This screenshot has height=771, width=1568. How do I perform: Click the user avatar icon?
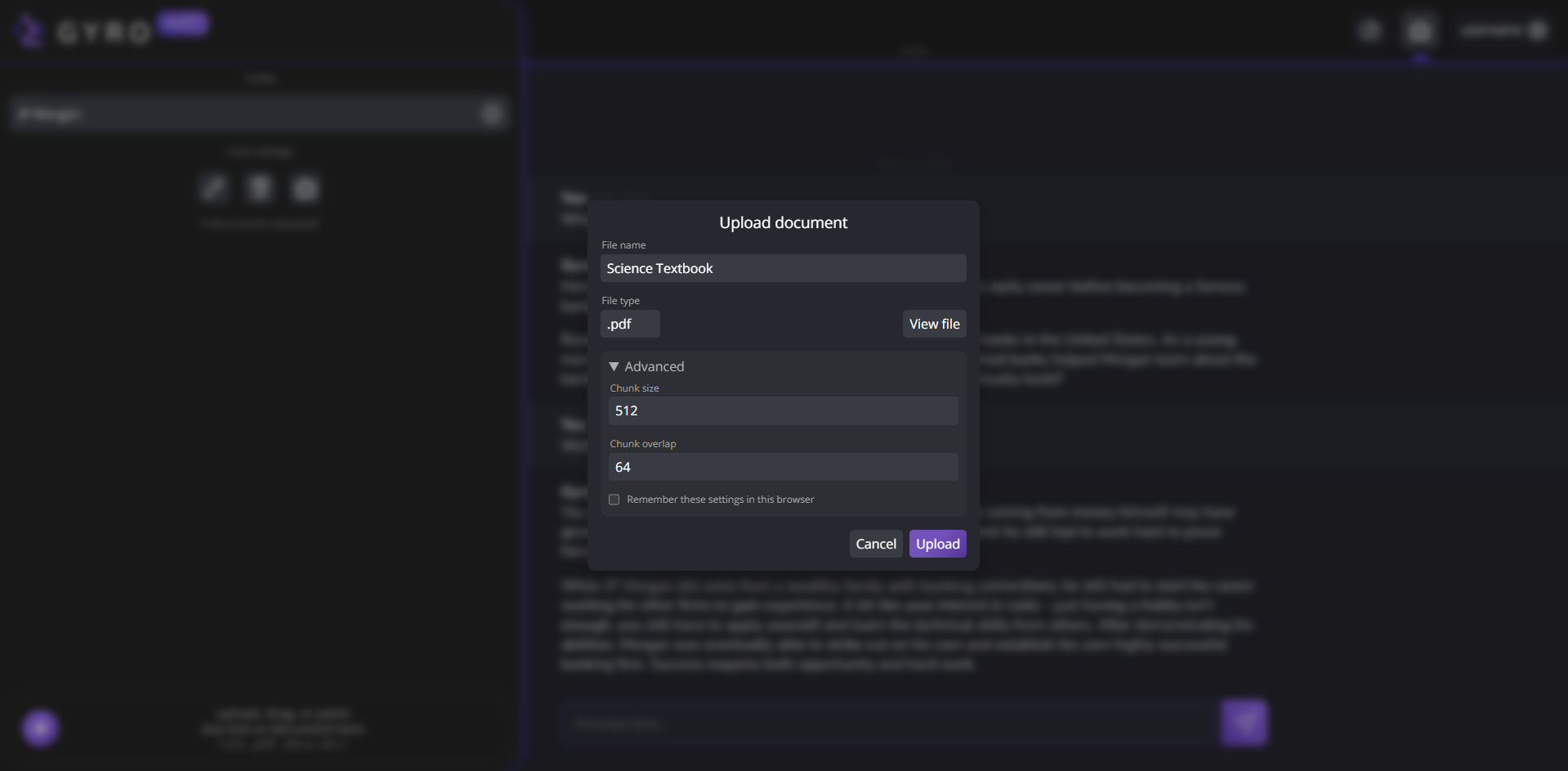[1538, 30]
